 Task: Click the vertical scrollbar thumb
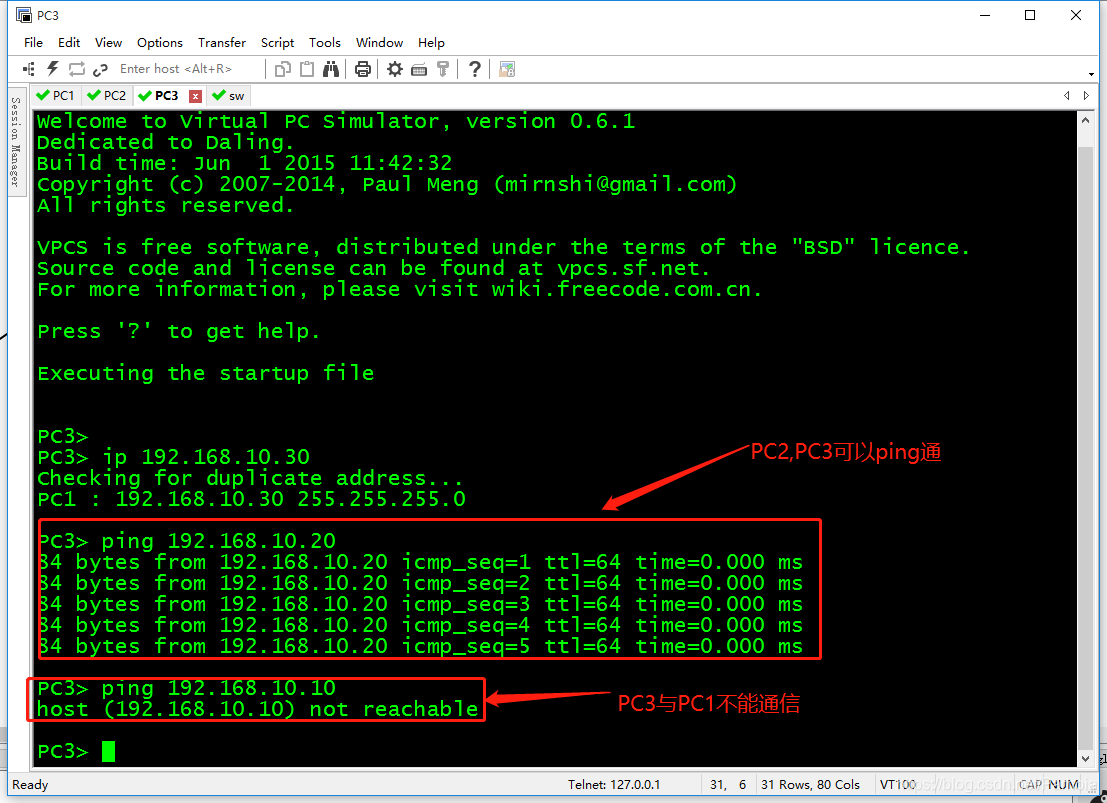pos(1085,450)
